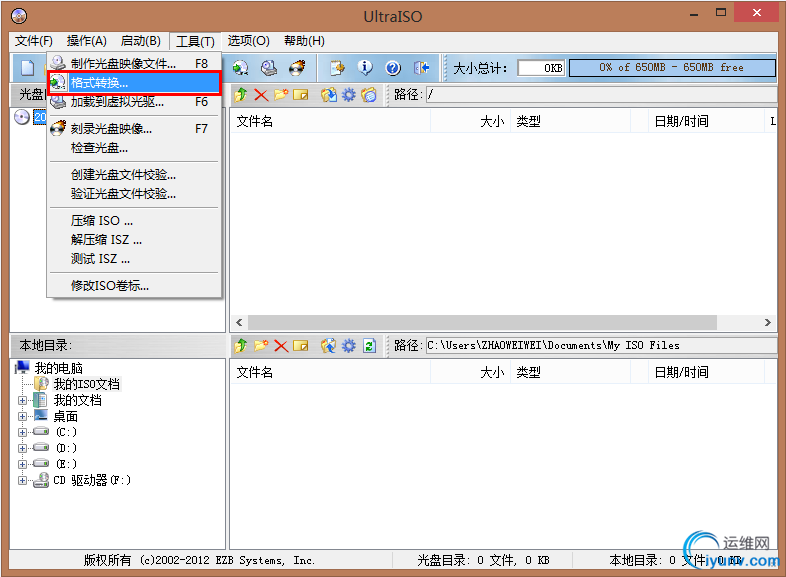Screen dimensions: 786x577
Task: Sort disc file list by 类型 column
Action: coord(570,121)
